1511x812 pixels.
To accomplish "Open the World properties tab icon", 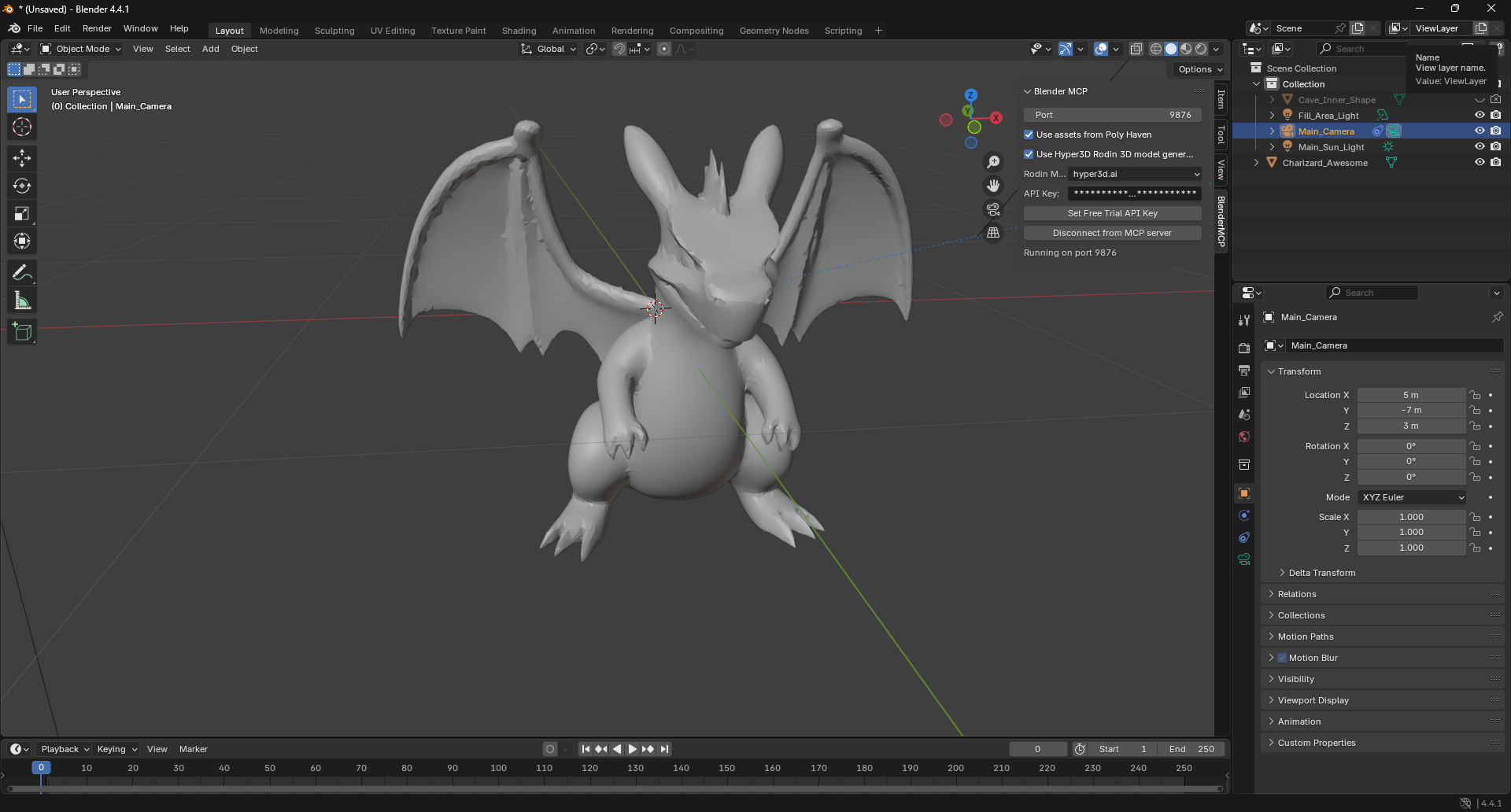I will coord(1244,437).
